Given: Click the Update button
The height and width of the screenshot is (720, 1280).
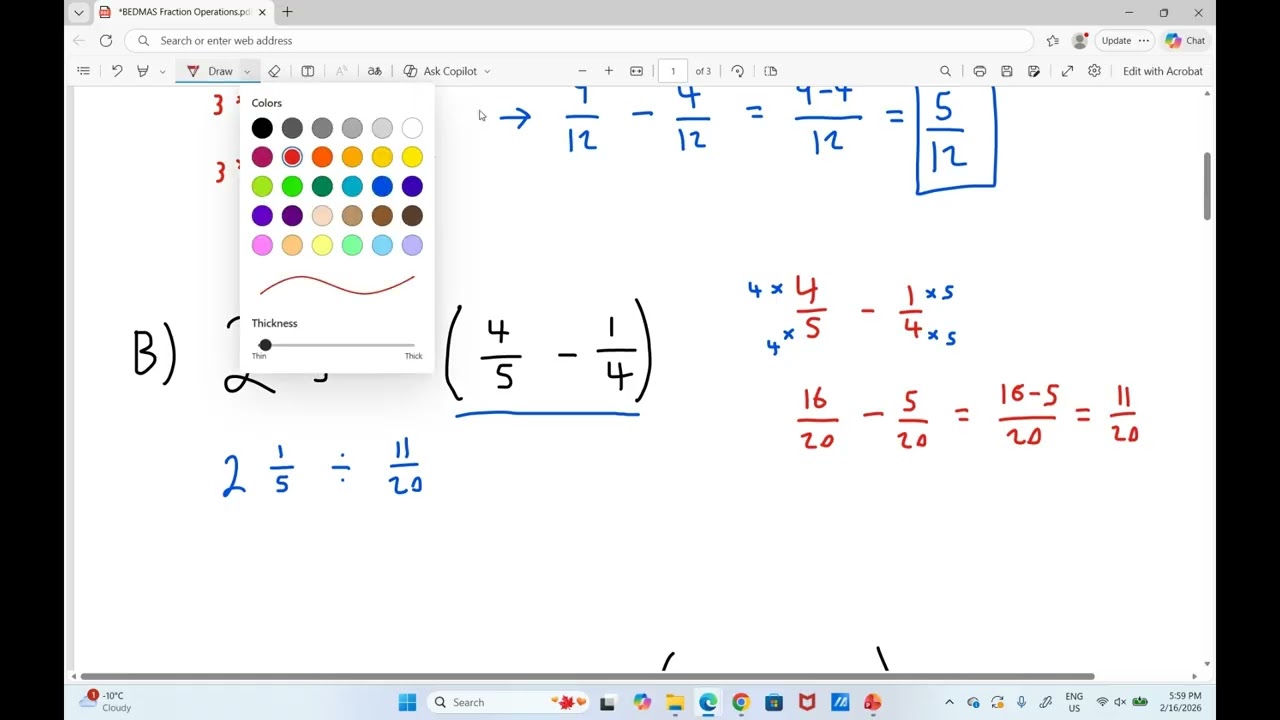Looking at the screenshot, I should (x=1125, y=41).
